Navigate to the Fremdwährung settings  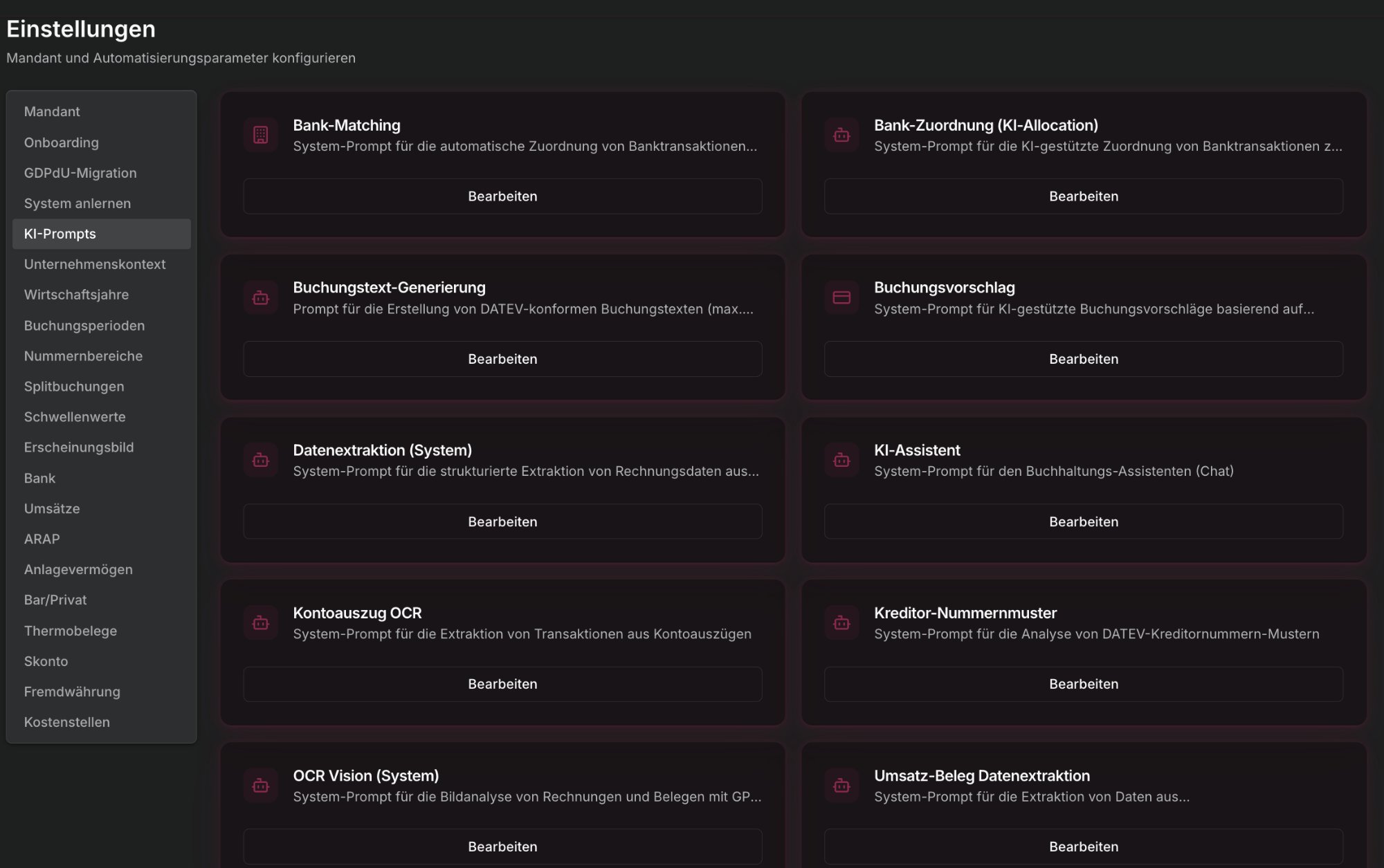point(72,692)
